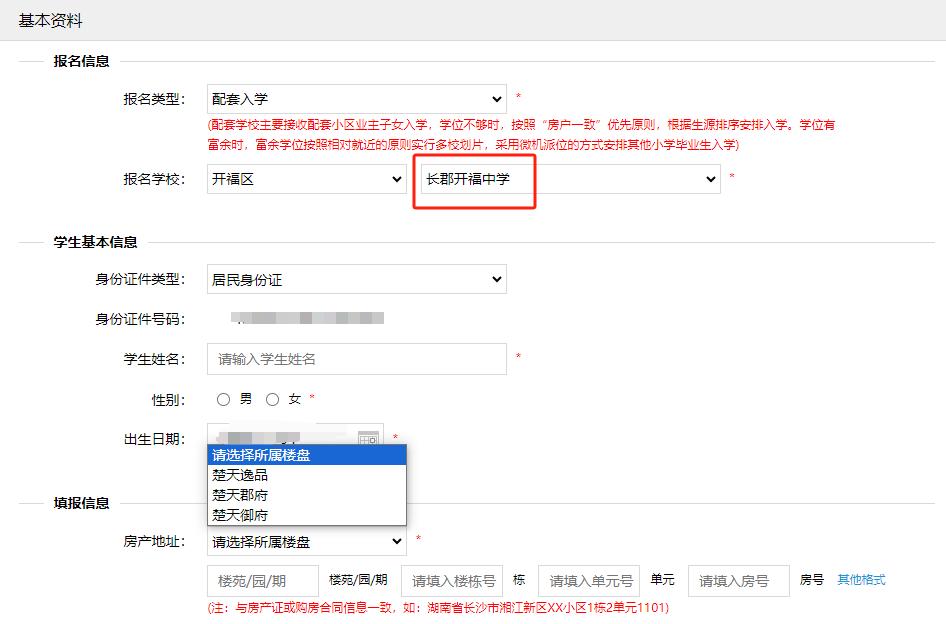Viewport: 946px width, 624px height.
Task: Open the calendar icon for birth date
Action: (368, 438)
